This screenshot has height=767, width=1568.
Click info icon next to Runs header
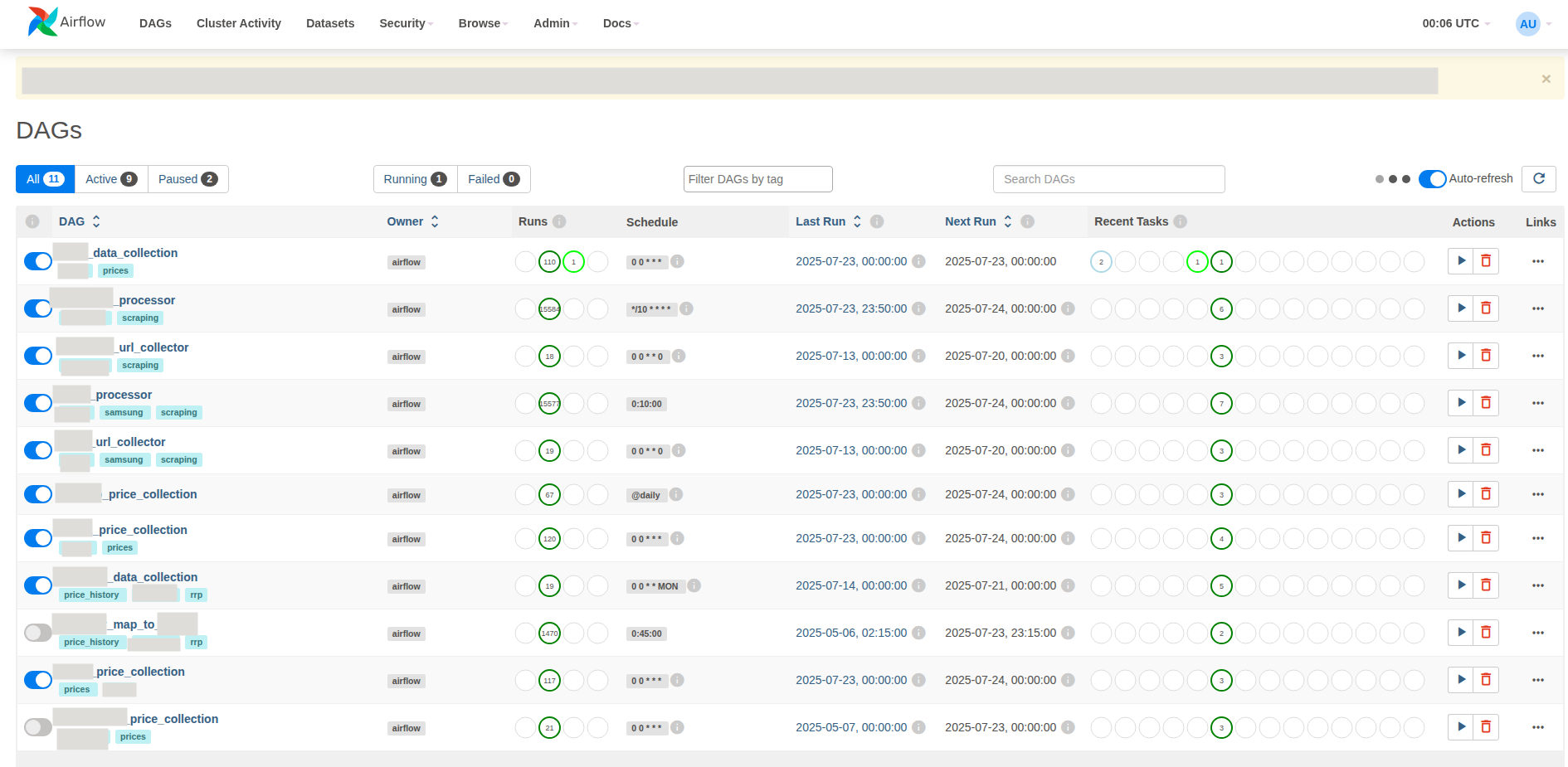(x=559, y=221)
